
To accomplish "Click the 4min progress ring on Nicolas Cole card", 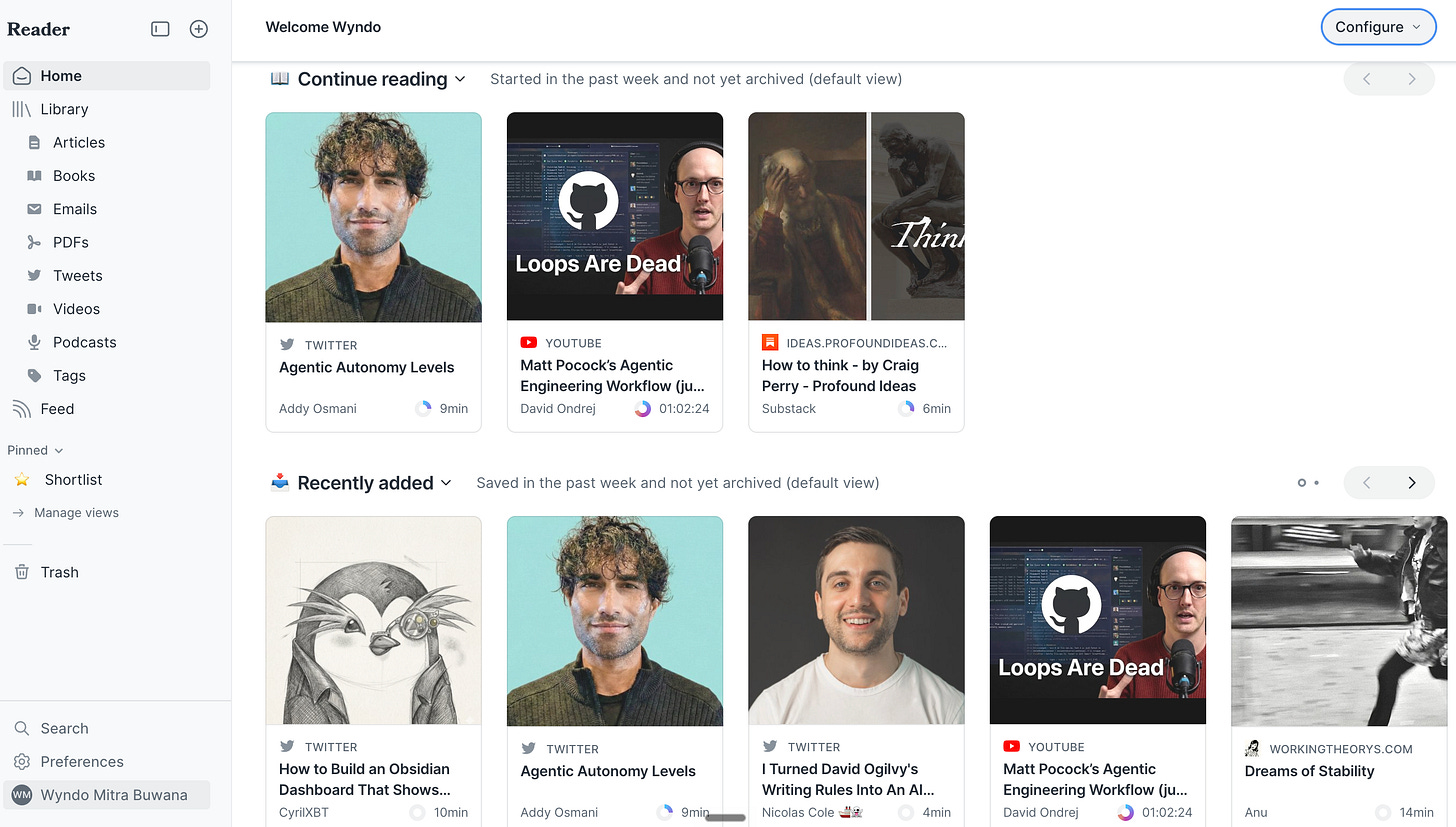I will pos(906,812).
